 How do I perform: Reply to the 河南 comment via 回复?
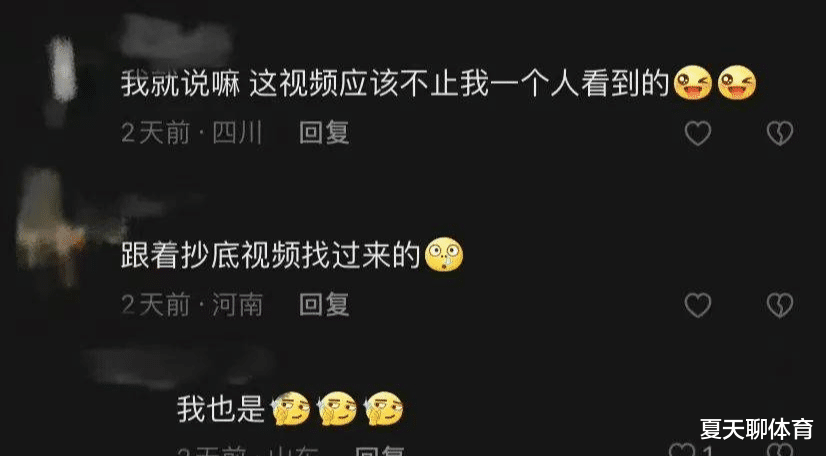(324, 304)
